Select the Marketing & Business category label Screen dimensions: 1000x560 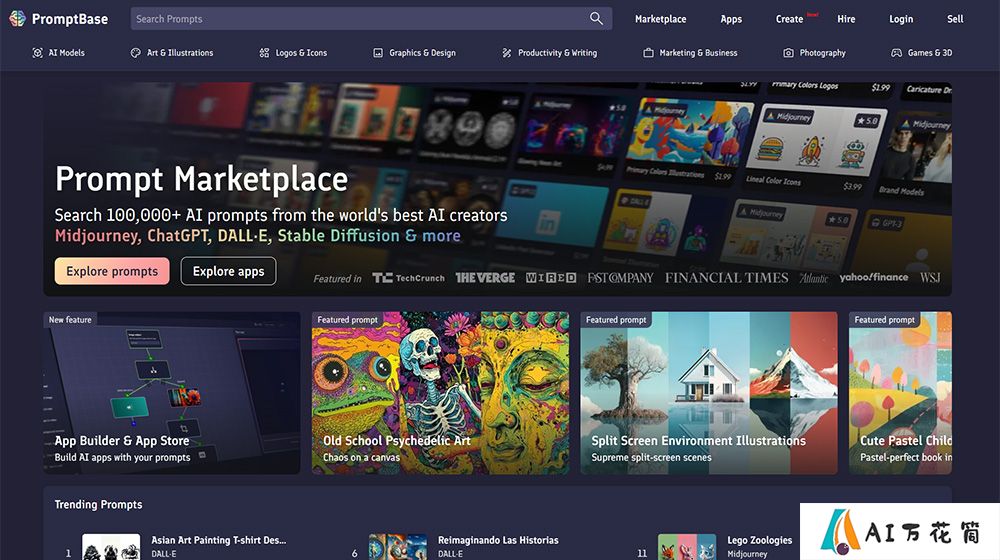(698, 53)
